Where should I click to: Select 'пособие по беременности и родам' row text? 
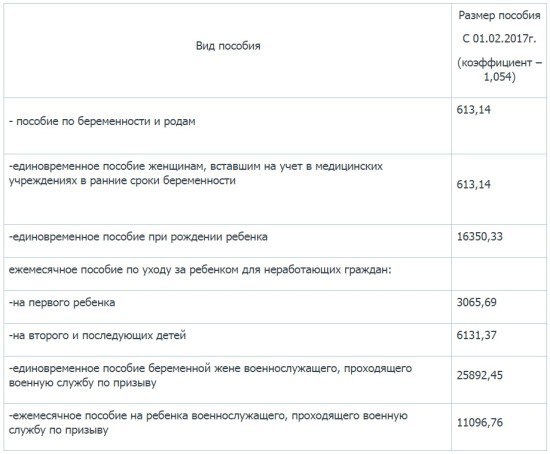tap(102, 122)
